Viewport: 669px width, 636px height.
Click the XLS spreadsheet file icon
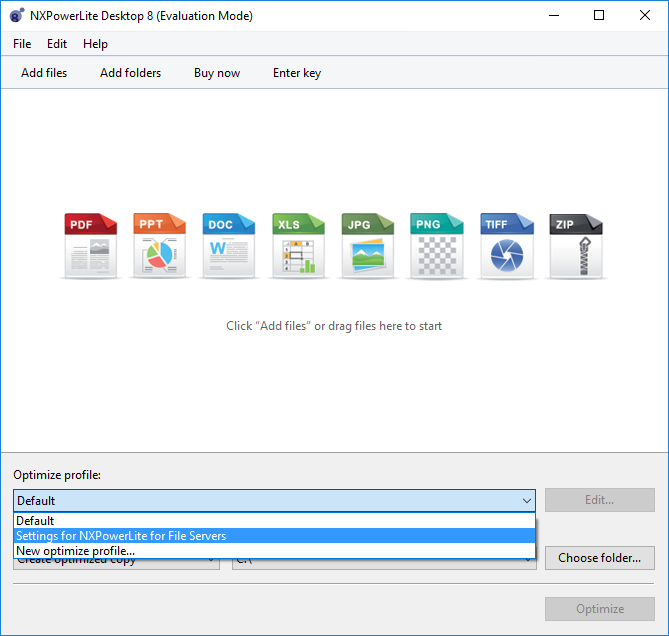298,246
